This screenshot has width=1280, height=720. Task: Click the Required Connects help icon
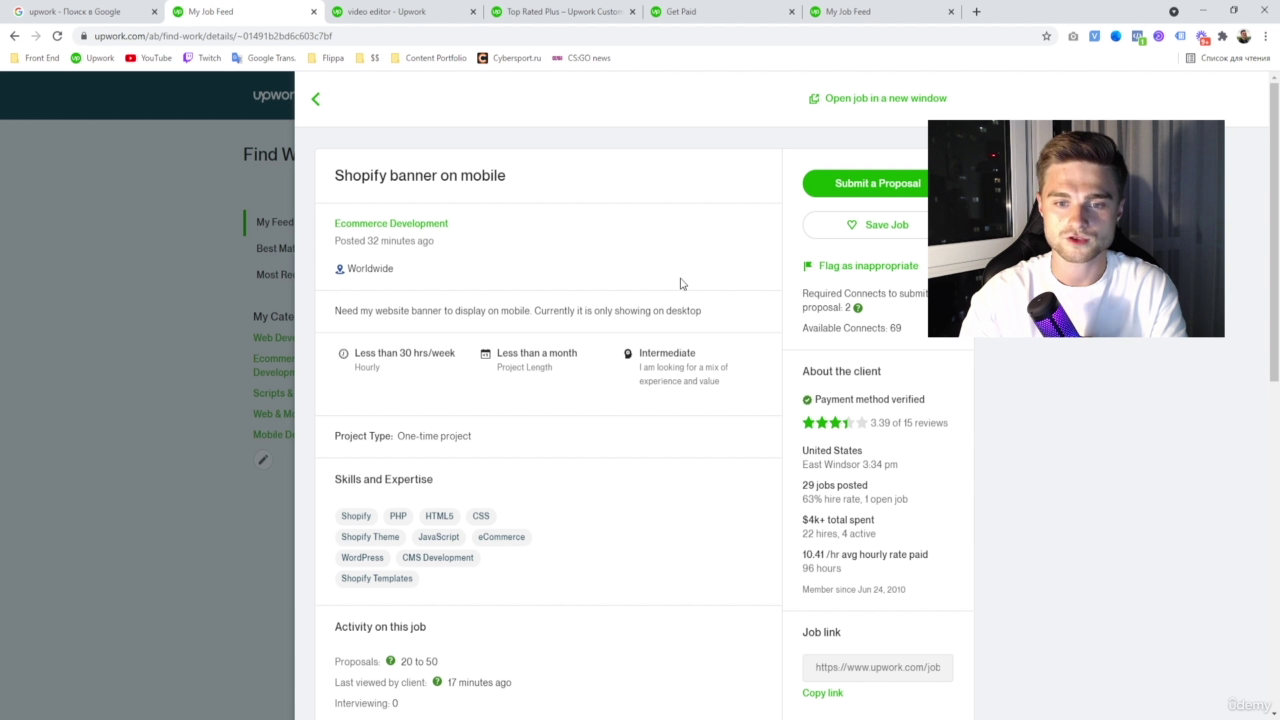[x=858, y=308]
